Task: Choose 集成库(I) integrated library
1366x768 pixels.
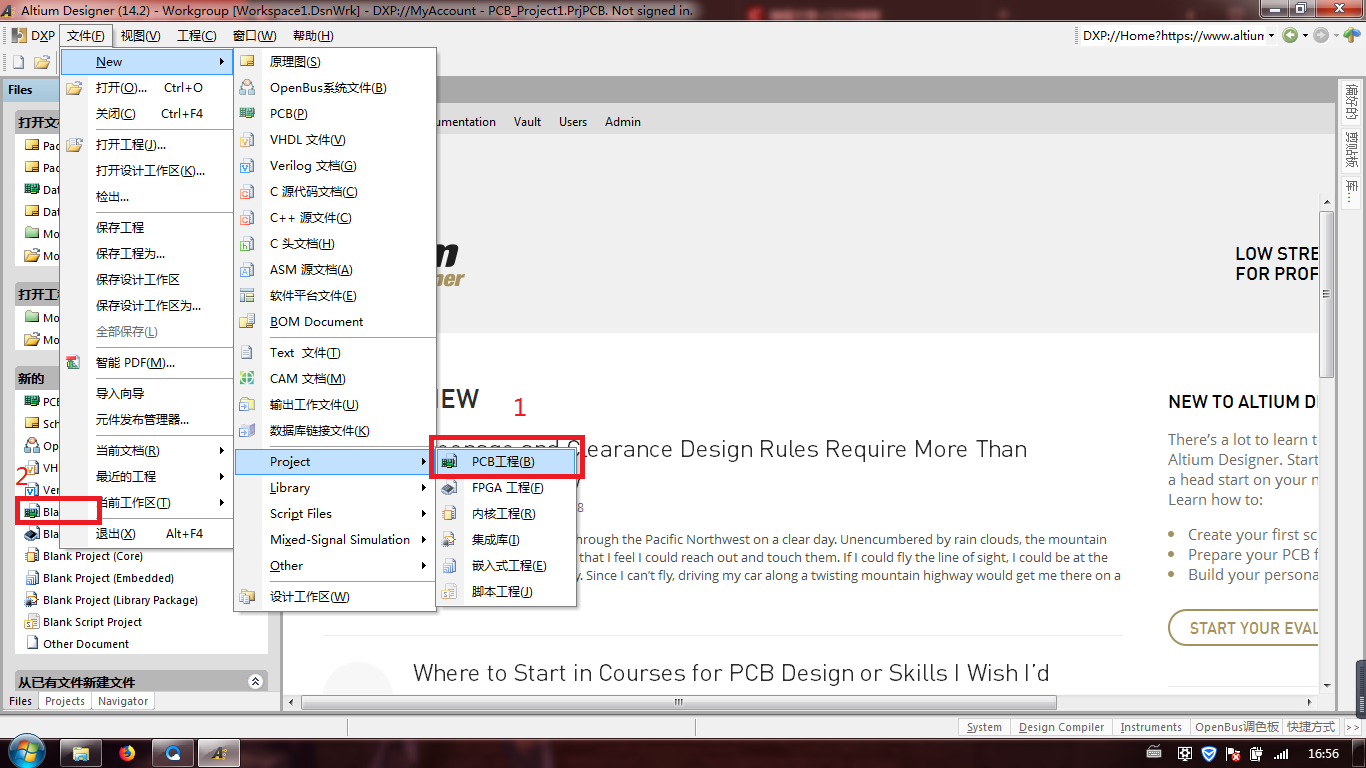Action: coord(507,540)
